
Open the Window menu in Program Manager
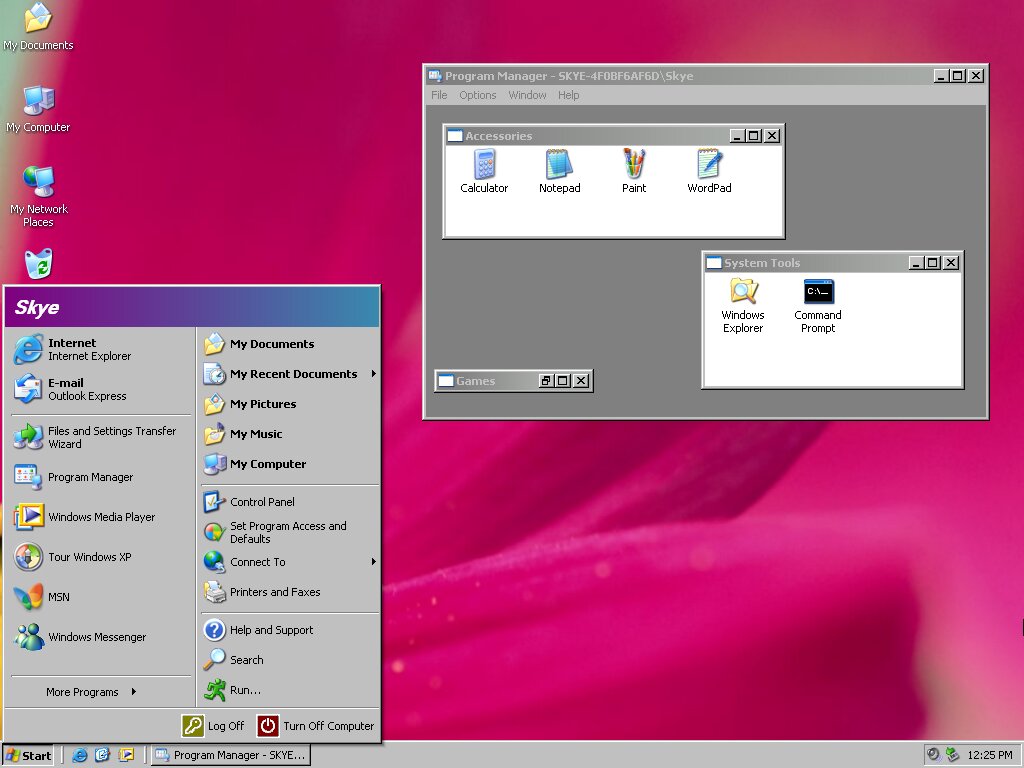click(527, 95)
